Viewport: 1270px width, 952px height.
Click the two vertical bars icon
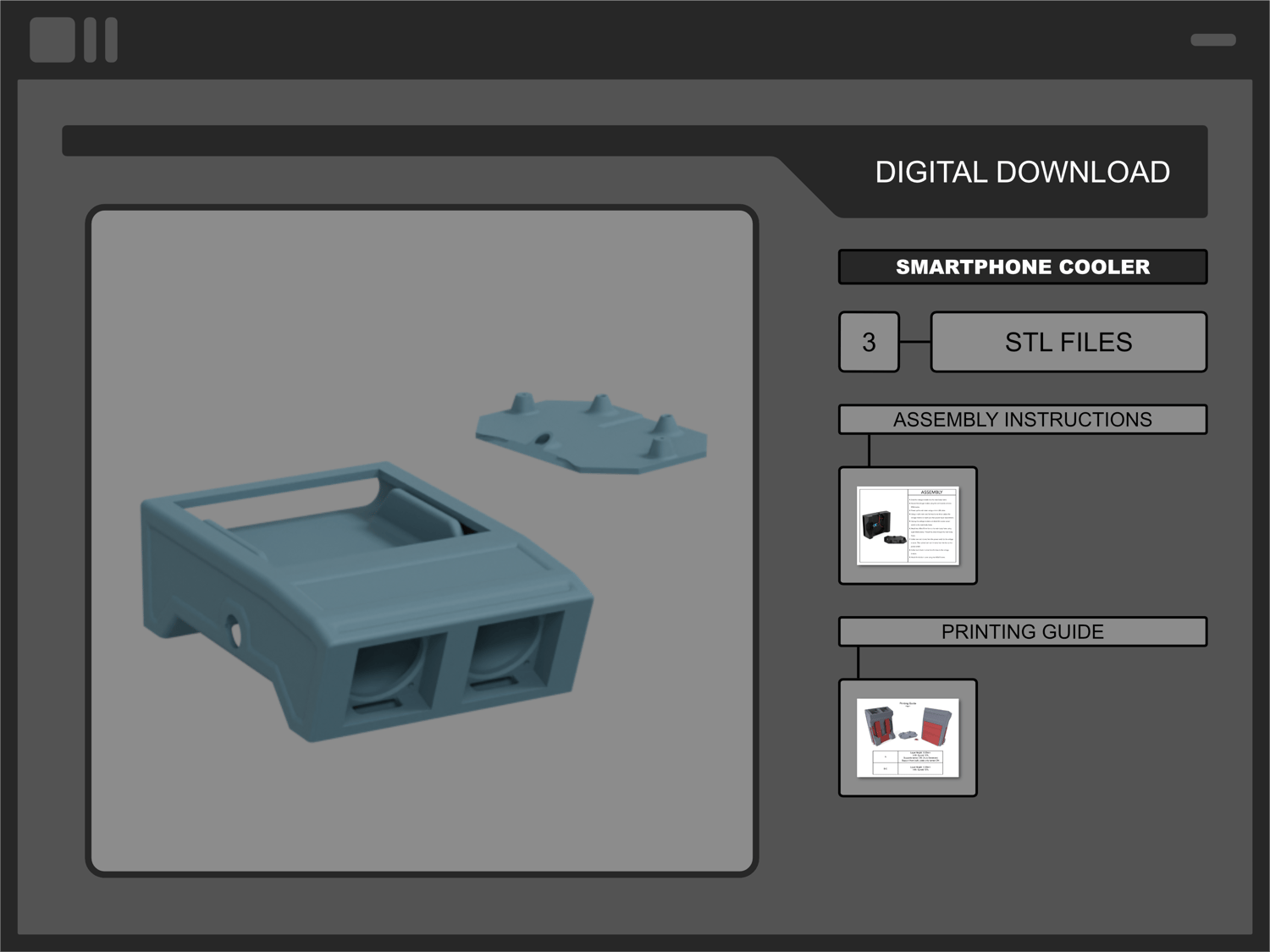click(x=101, y=40)
